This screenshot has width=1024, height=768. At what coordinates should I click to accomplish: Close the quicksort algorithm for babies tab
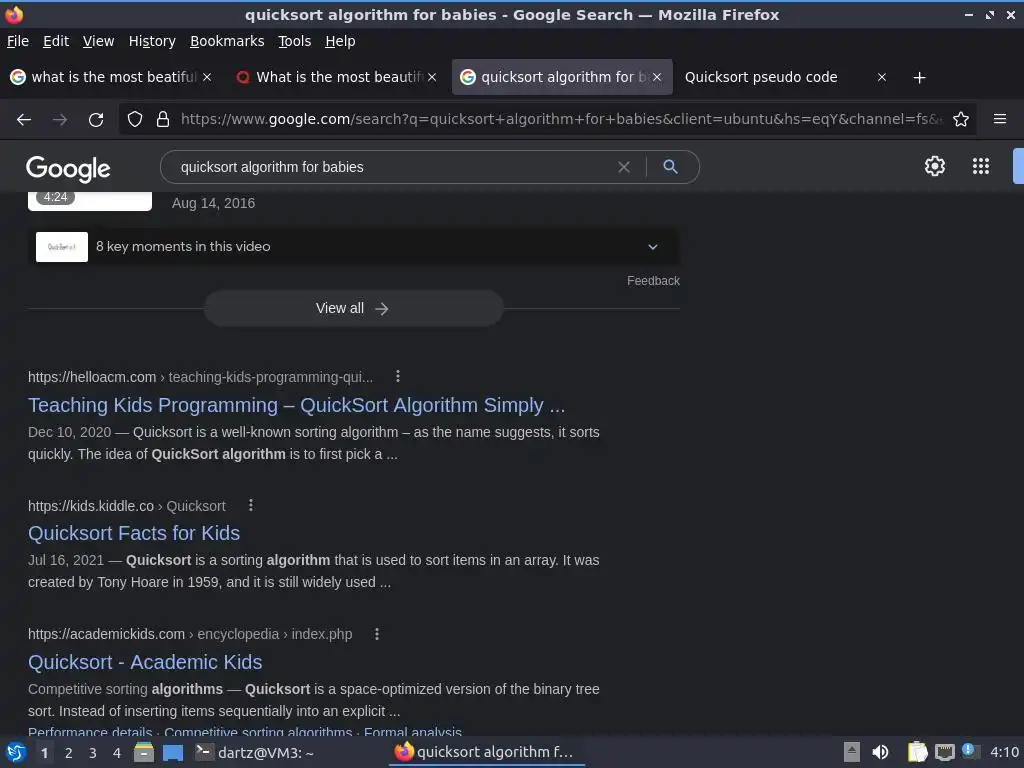(657, 77)
